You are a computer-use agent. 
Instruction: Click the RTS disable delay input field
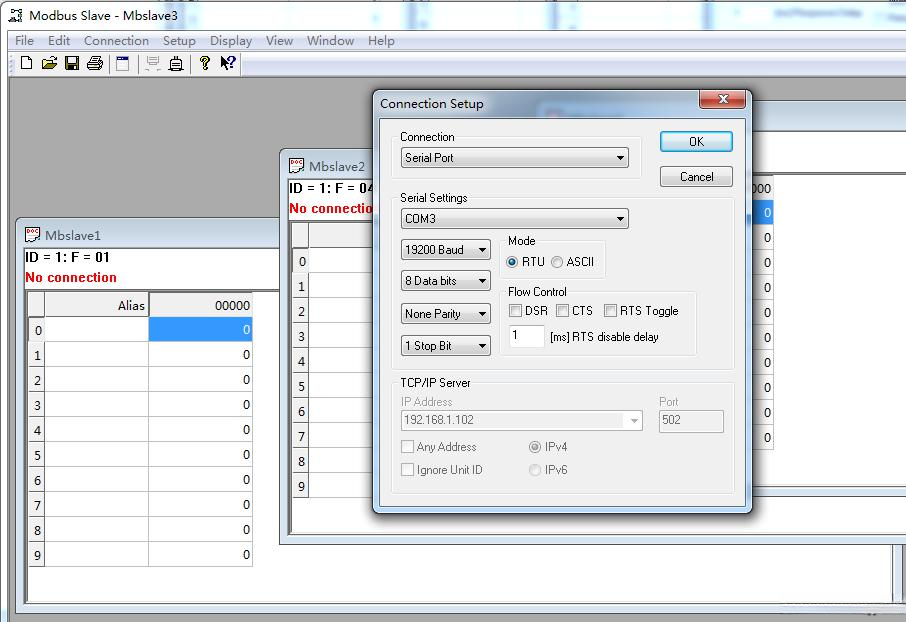tap(526, 336)
